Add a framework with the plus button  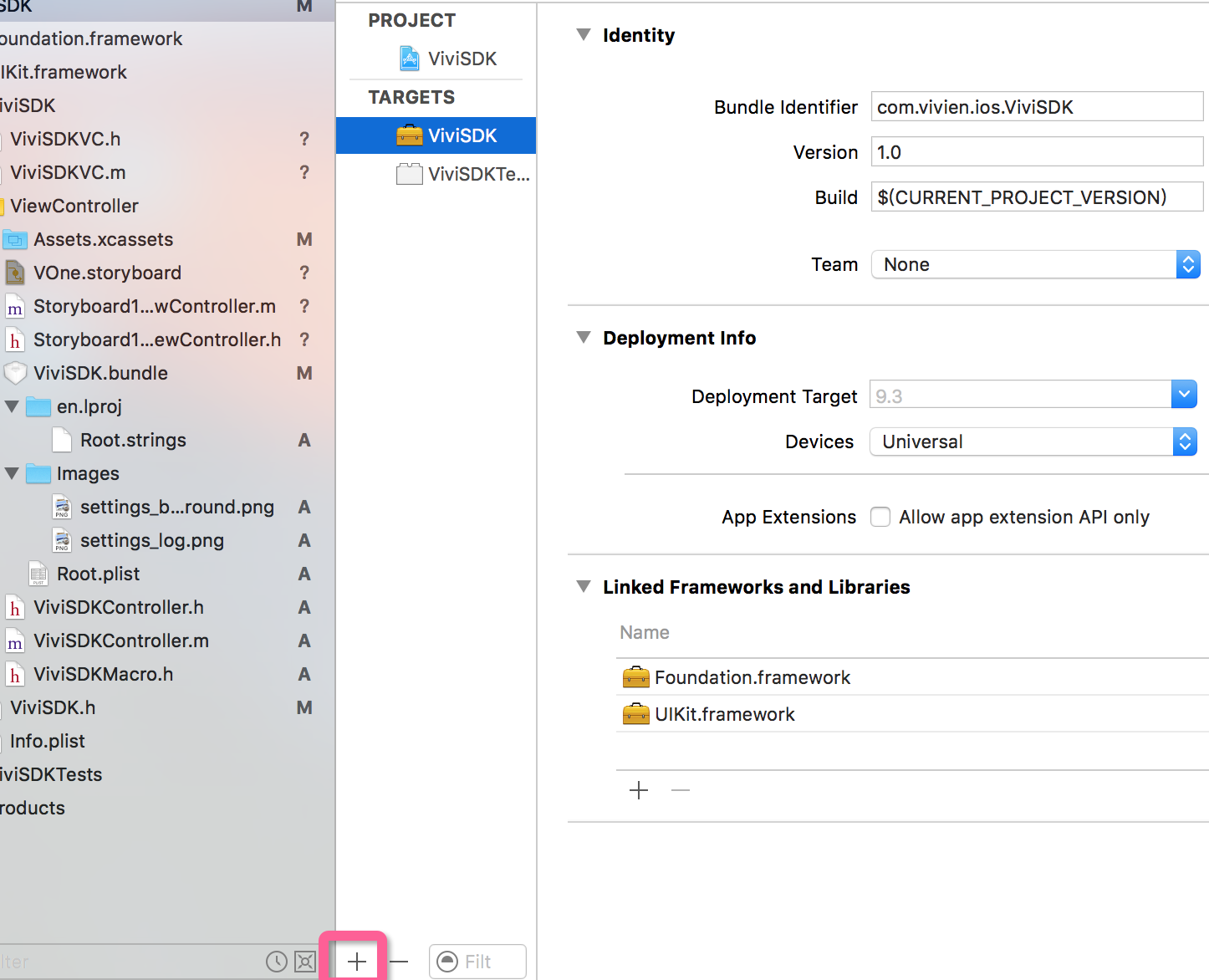tap(639, 790)
